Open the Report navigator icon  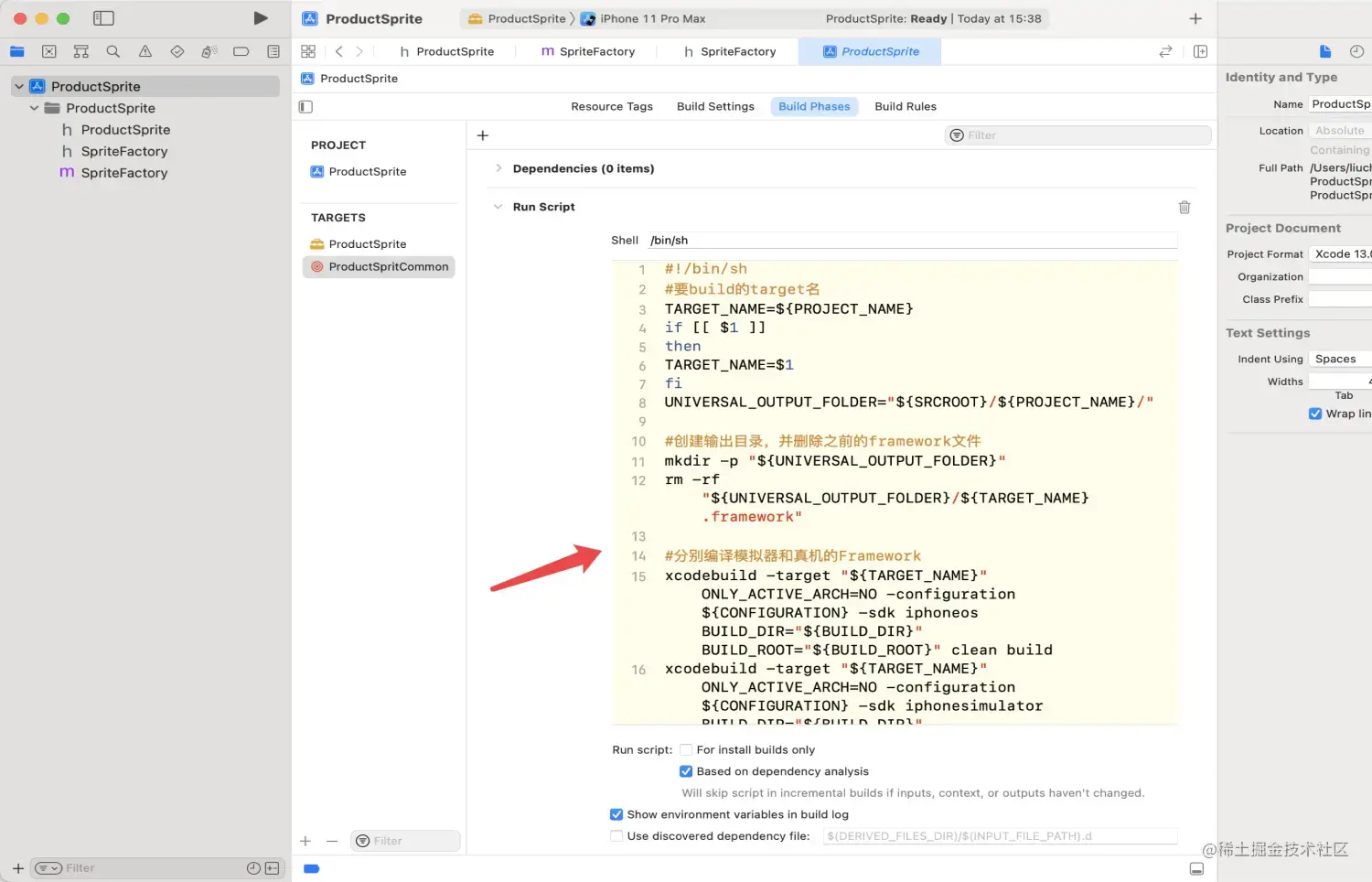tap(273, 51)
